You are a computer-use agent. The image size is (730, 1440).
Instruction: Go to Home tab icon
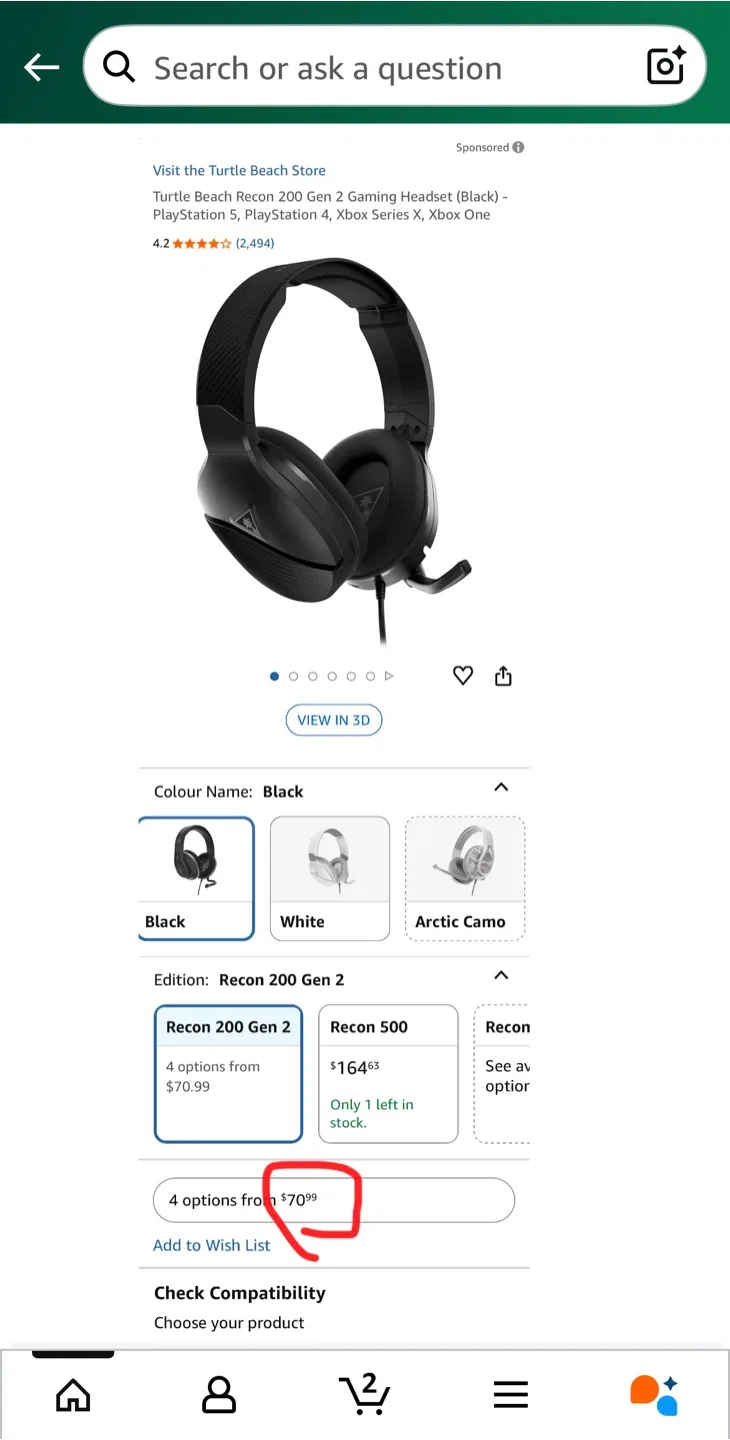73,1395
